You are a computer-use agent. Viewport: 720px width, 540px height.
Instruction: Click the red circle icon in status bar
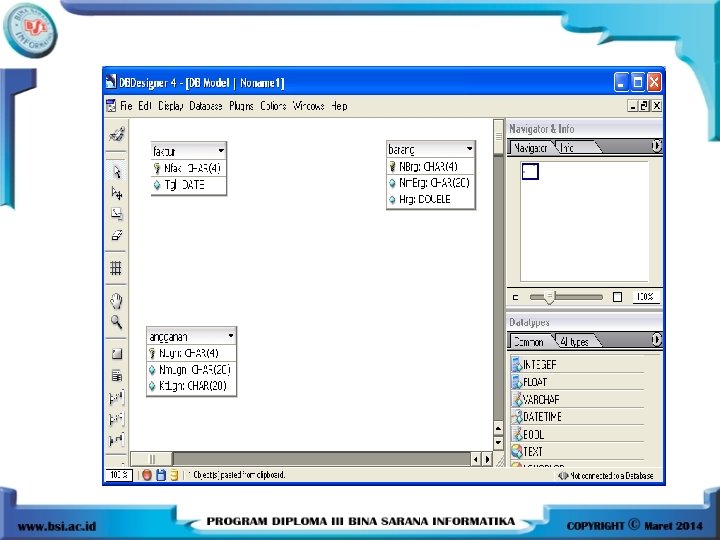pos(146,475)
